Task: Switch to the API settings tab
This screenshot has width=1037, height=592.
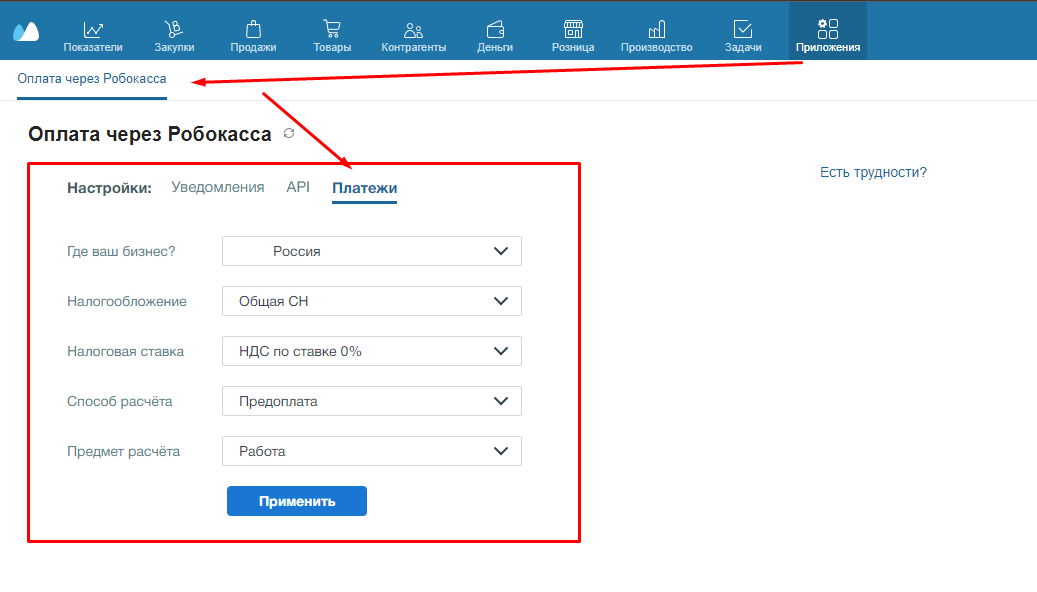Action: (x=298, y=187)
